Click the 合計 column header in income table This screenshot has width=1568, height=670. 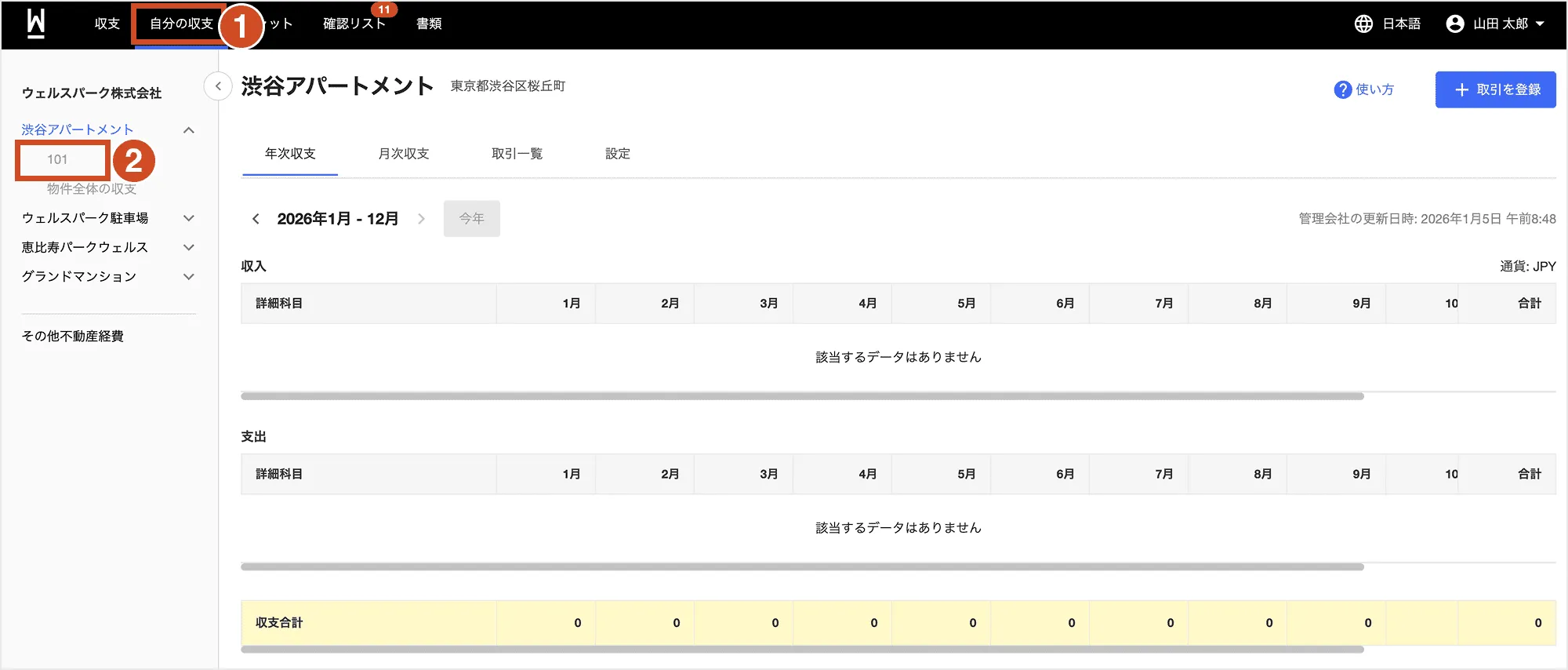tap(1530, 304)
